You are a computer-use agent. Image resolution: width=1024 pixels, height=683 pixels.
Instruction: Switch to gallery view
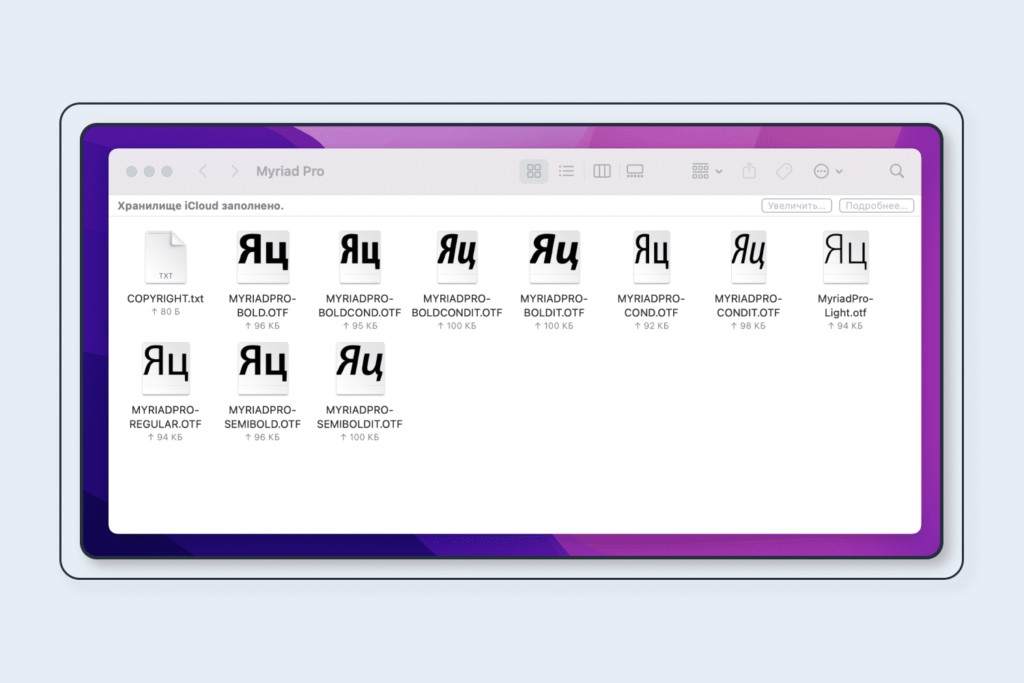[634, 171]
